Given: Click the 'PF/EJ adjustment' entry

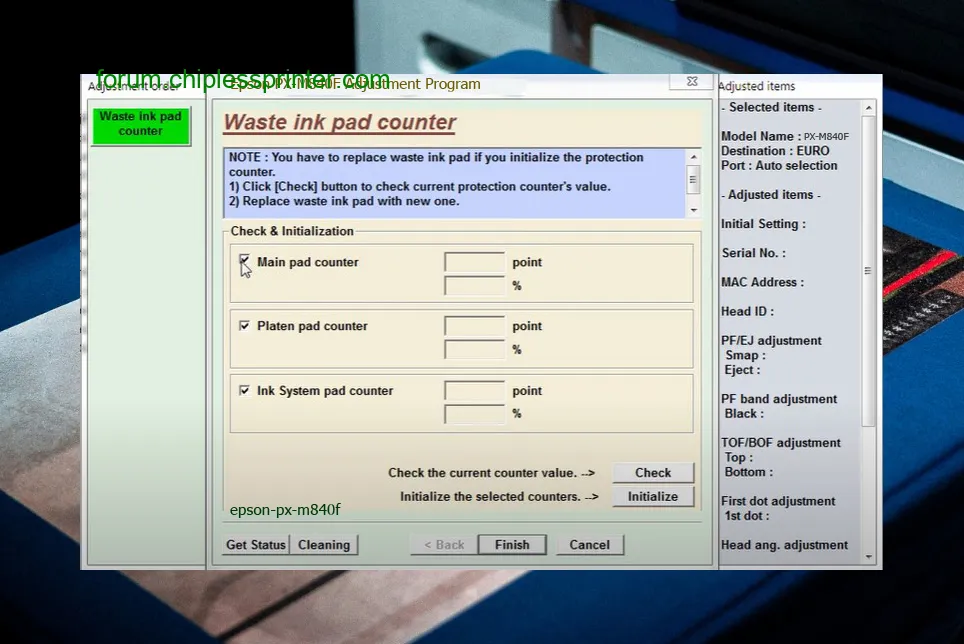Looking at the screenshot, I should 771,340.
